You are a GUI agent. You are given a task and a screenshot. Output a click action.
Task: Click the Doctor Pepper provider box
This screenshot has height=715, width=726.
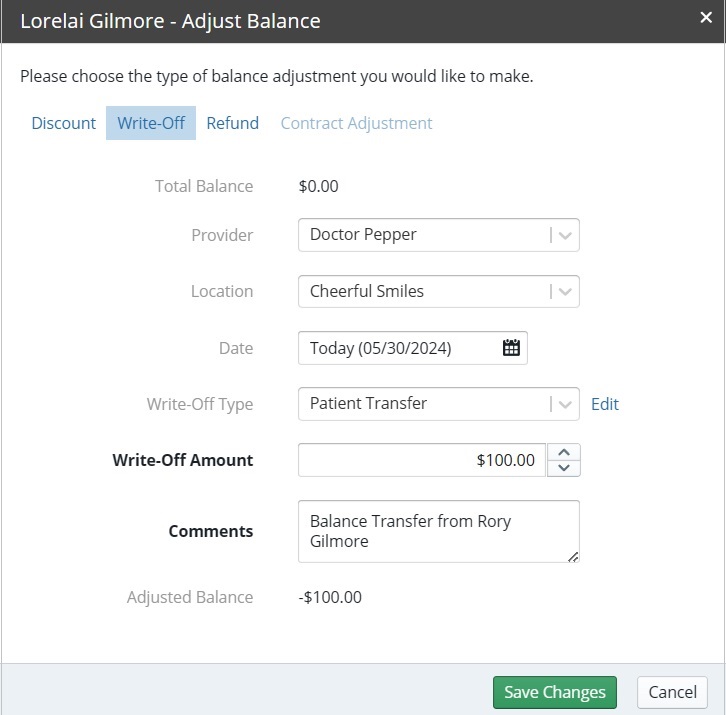coord(438,235)
